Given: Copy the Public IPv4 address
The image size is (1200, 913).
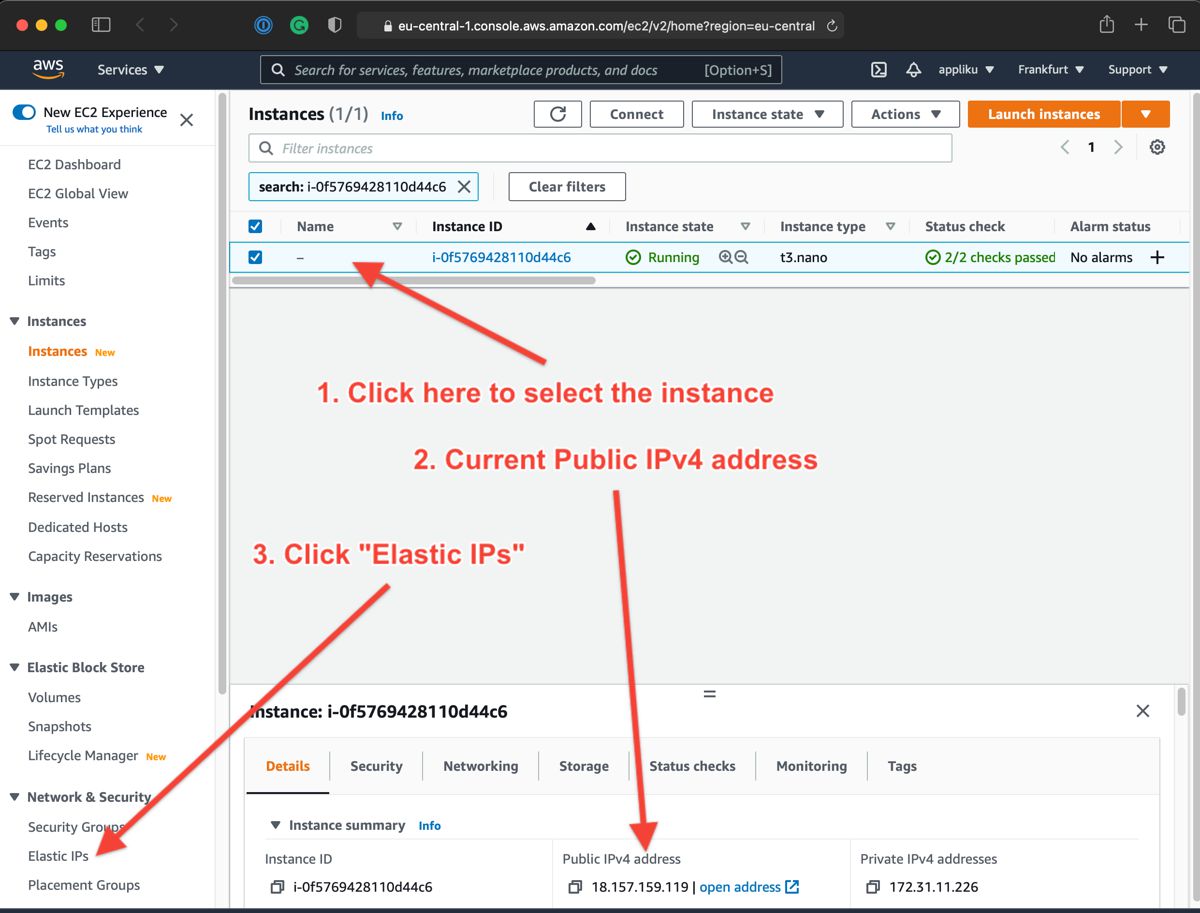Looking at the screenshot, I should (x=575, y=887).
